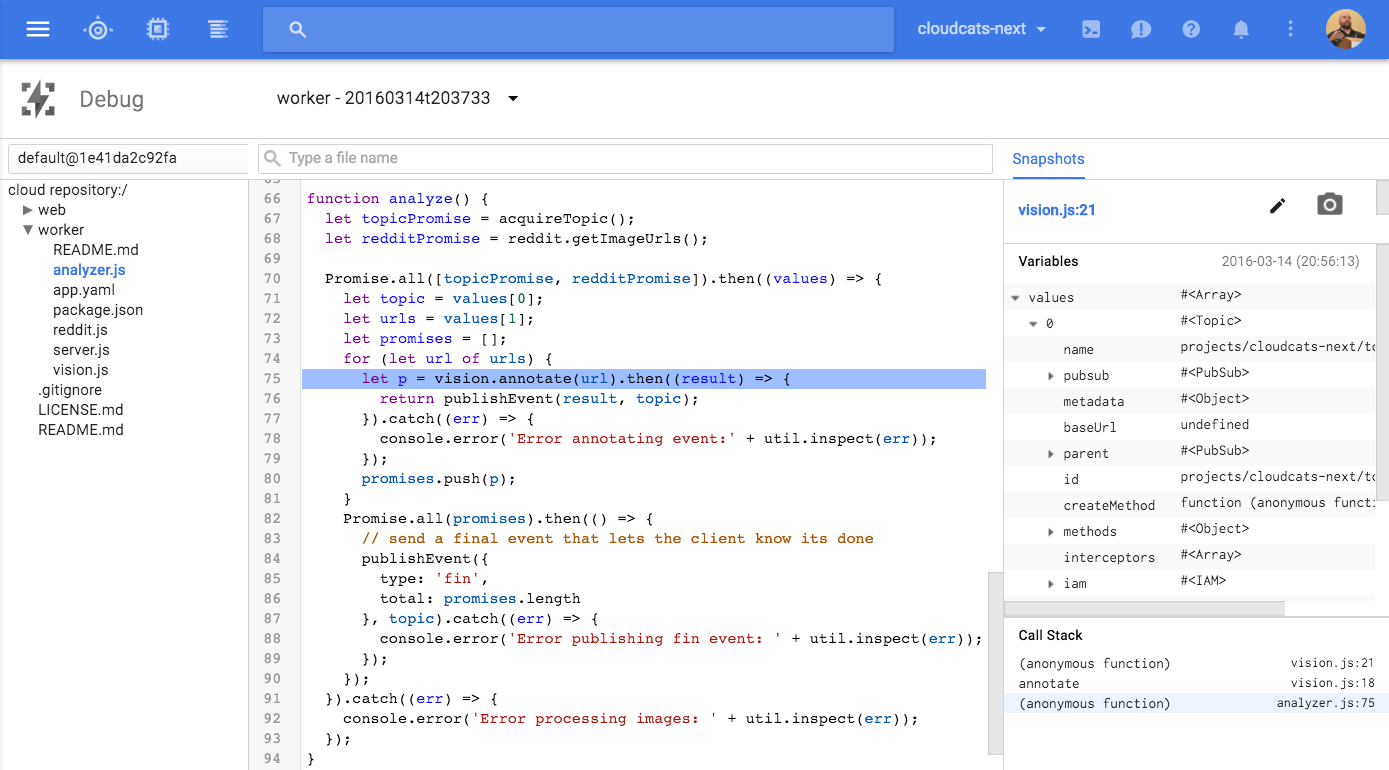Click the default@1e41da2c92fa source field
The height and width of the screenshot is (770, 1389).
point(128,158)
